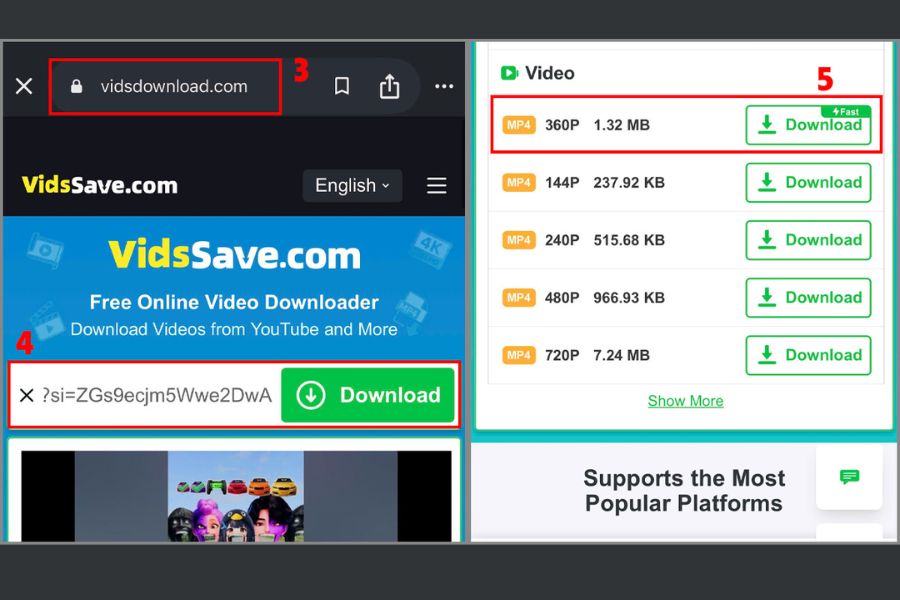900x600 pixels.
Task: Click the VidsSave.com logo in dark header
Action: tap(100, 185)
